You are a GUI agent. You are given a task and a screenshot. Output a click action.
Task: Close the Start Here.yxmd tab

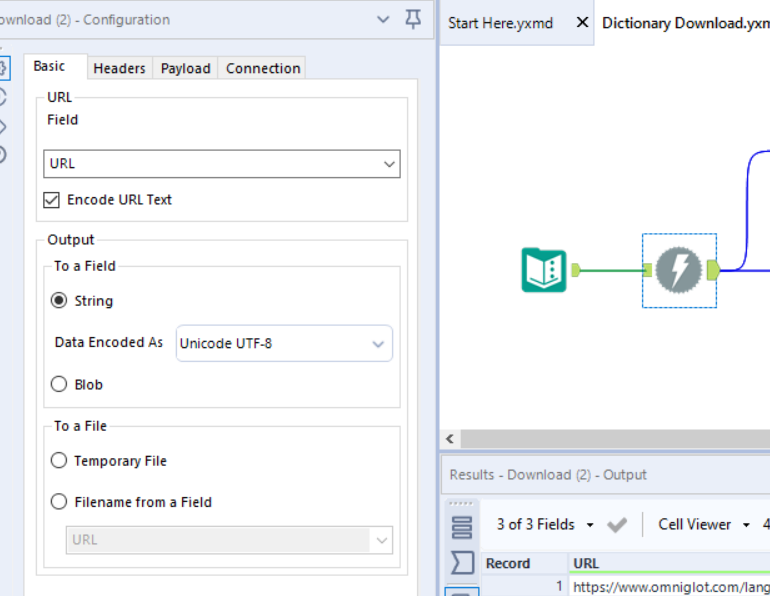tap(582, 22)
